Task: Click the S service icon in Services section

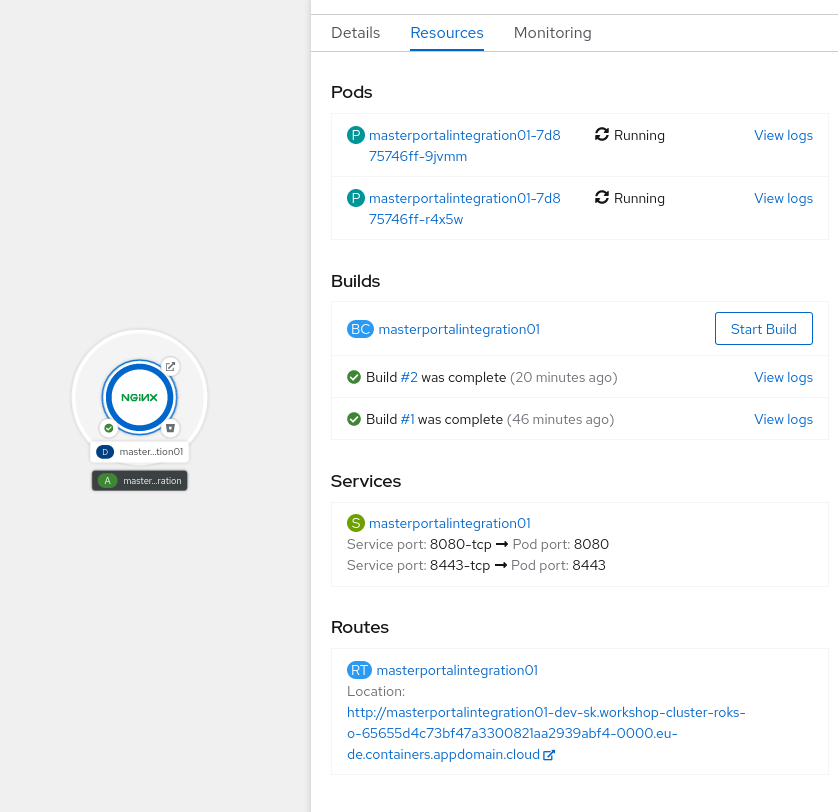Action: point(356,523)
